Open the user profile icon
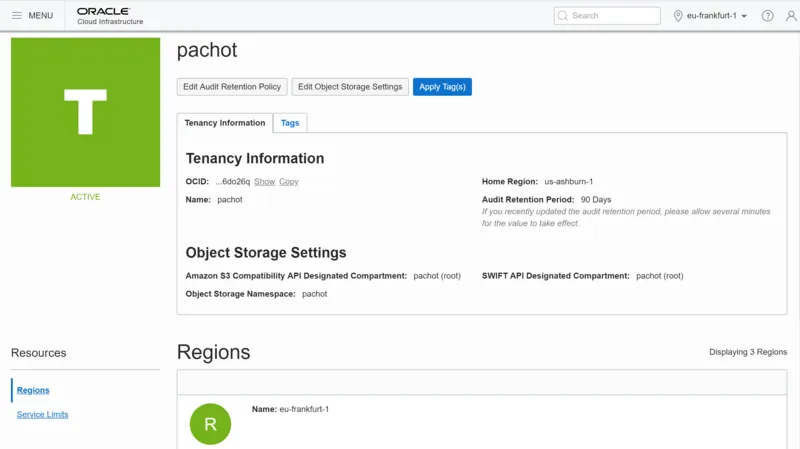The width and height of the screenshot is (800, 449). (791, 16)
